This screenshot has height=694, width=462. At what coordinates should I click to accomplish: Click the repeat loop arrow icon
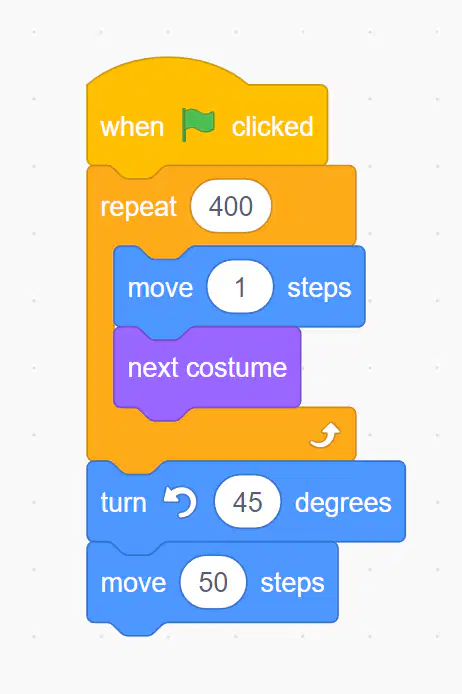pyautogui.click(x=325, y=435)
